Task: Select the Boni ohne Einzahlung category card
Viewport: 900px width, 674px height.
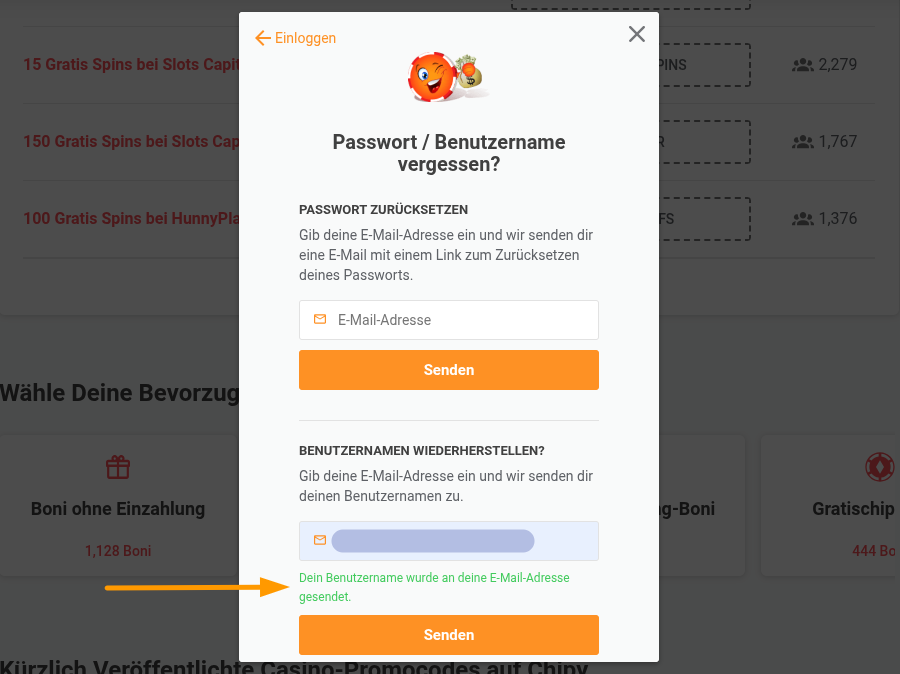Action: (118, 505)
